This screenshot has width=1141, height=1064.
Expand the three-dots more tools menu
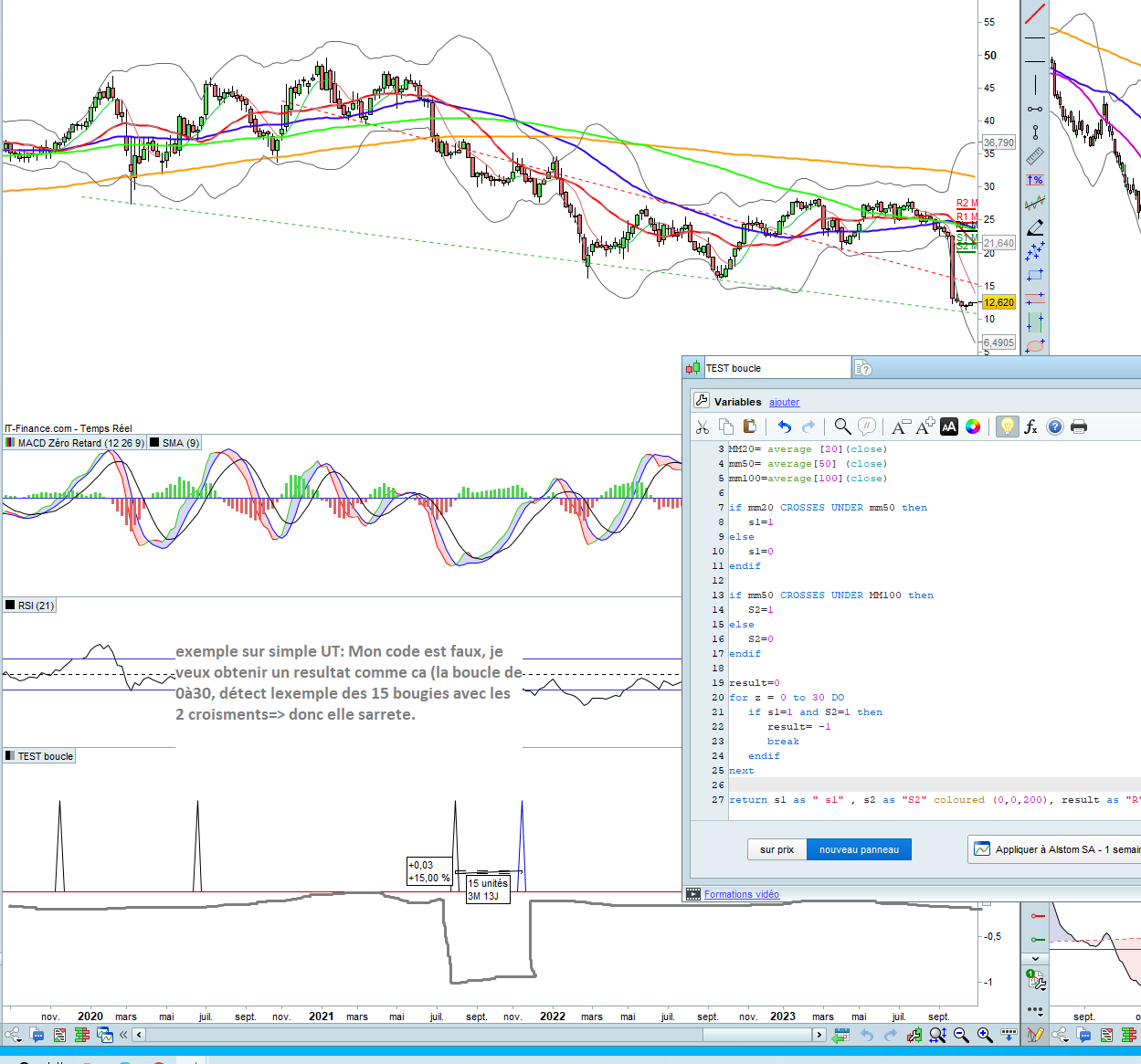[1035, 1010]
